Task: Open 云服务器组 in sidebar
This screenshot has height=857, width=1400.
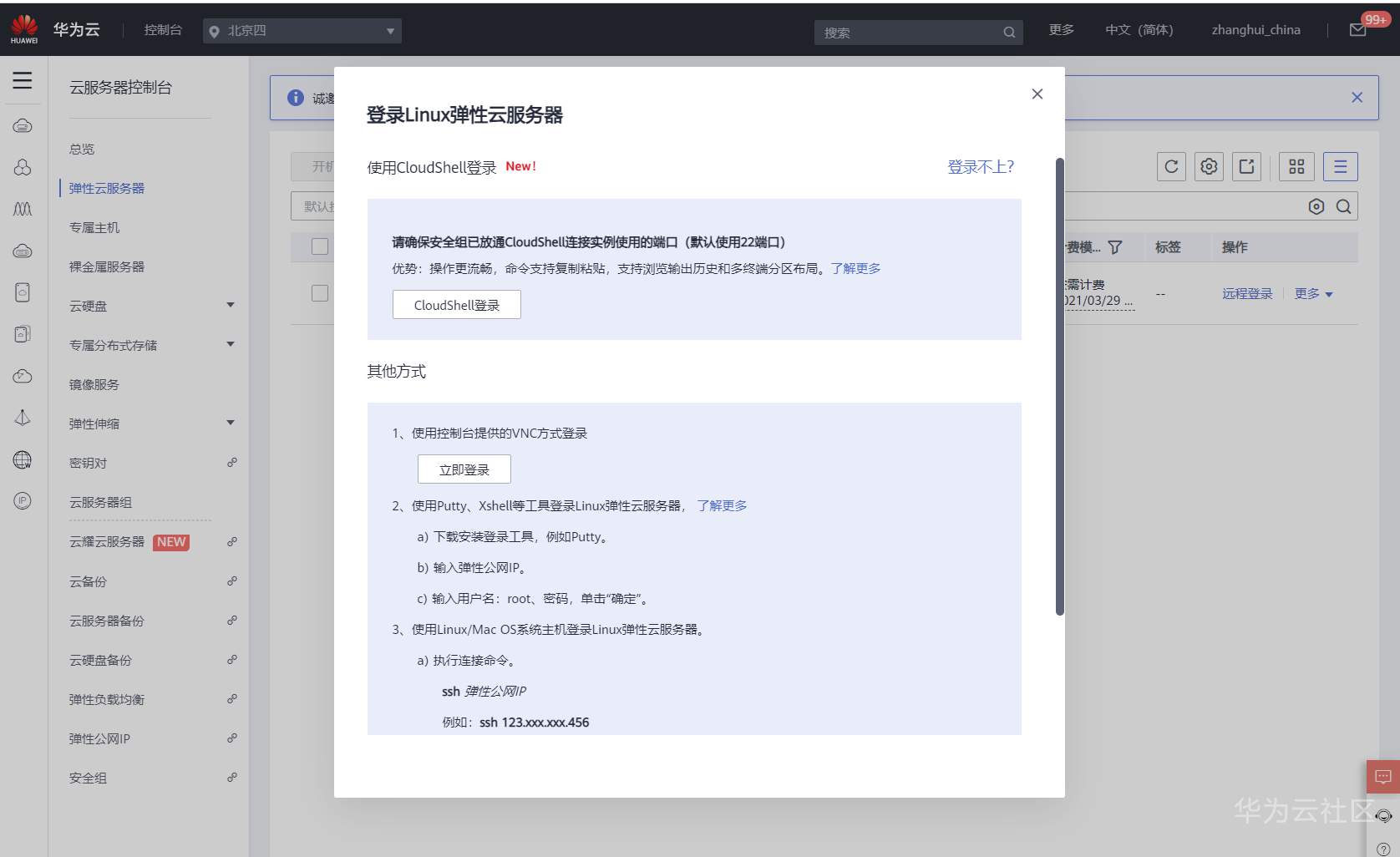Action: pyautogui.click(x=100, y=503)
